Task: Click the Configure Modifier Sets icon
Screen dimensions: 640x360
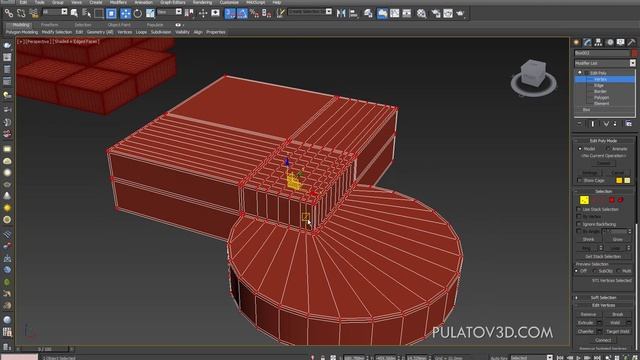Action: 629,124
